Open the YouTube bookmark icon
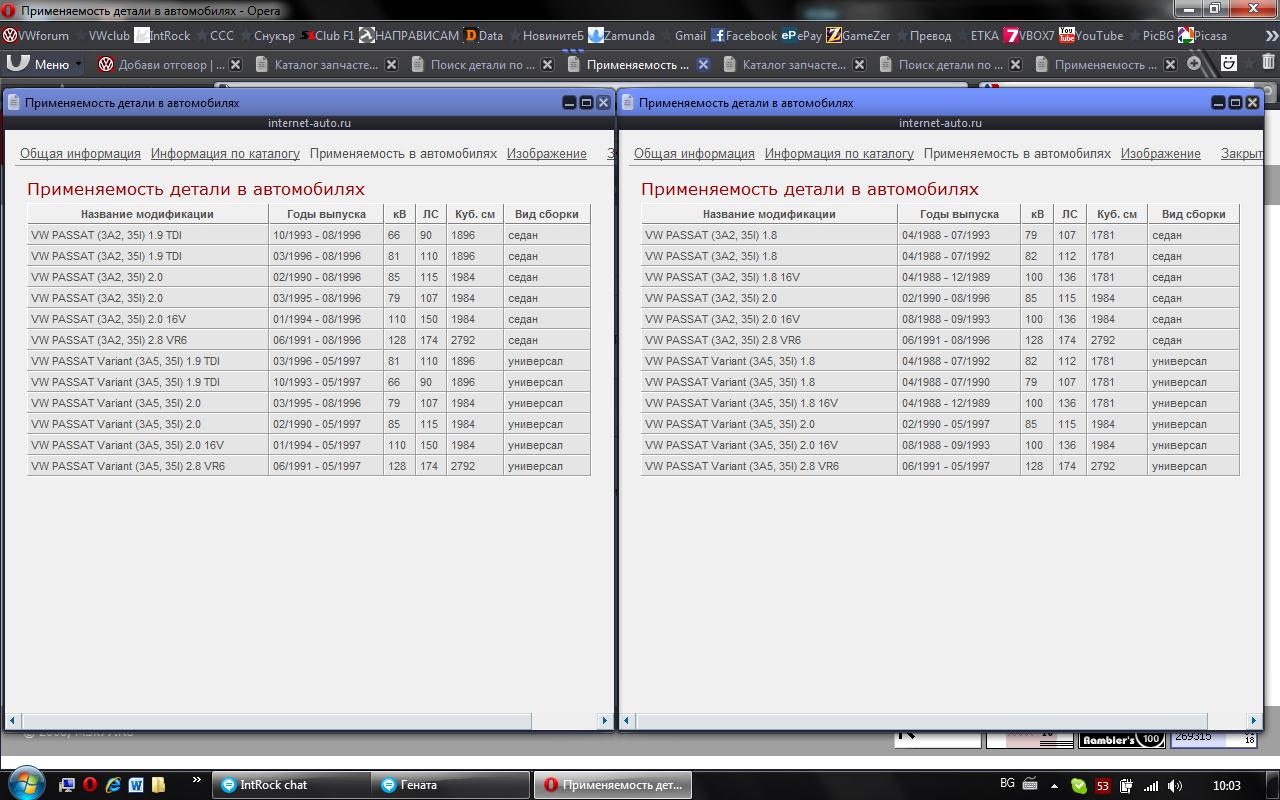The height and width of the screenshot is (800, 1280). pyautogui.click(x=1067, y=35)
